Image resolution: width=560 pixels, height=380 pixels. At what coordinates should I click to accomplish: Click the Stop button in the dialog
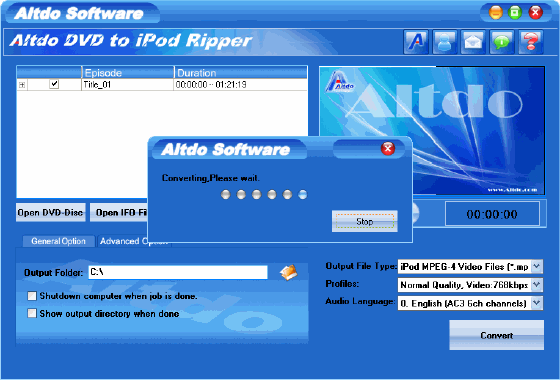(x=365, y=221)
